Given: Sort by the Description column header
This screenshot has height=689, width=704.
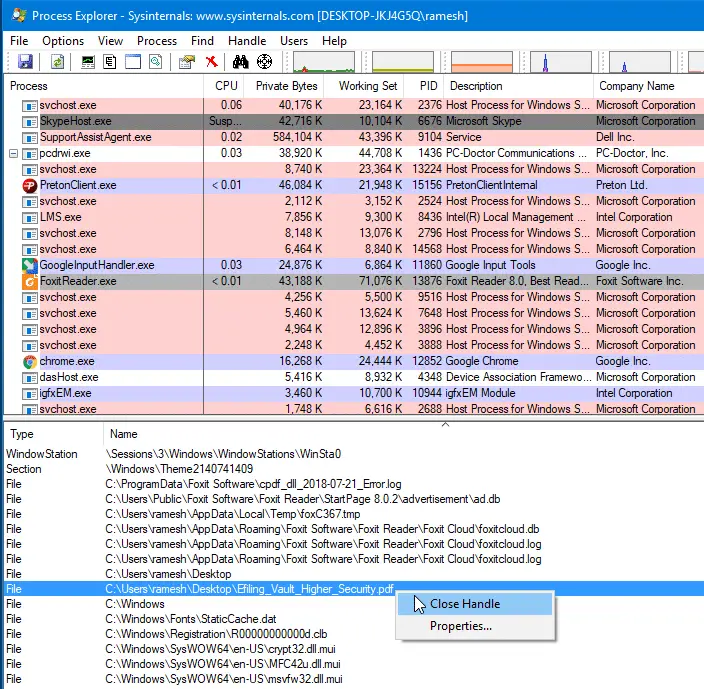Looking at the screenshot, I should point(519,86).
